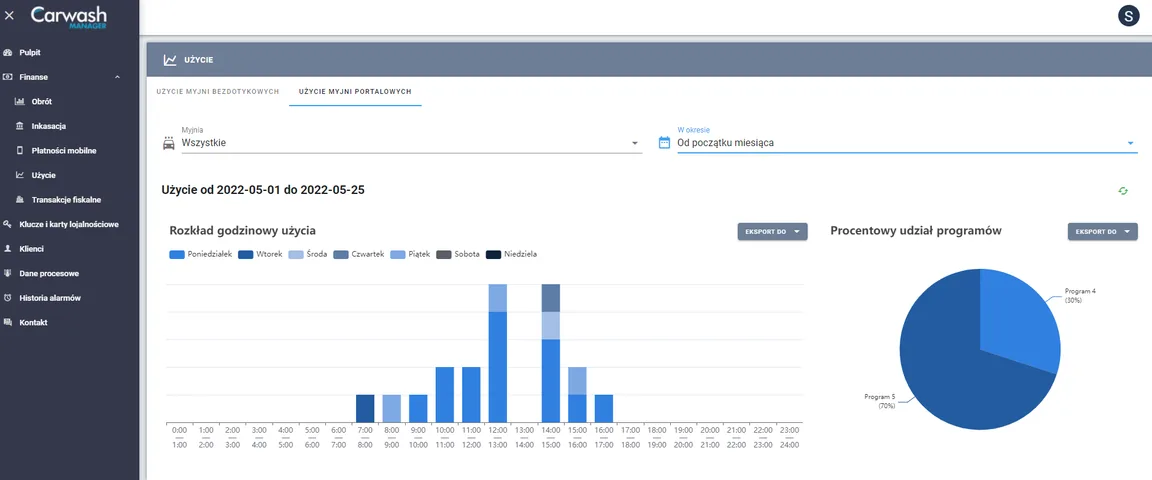Click the Finanse money icon
Viewport: 1152px width, 480px height.
point(7,77)
